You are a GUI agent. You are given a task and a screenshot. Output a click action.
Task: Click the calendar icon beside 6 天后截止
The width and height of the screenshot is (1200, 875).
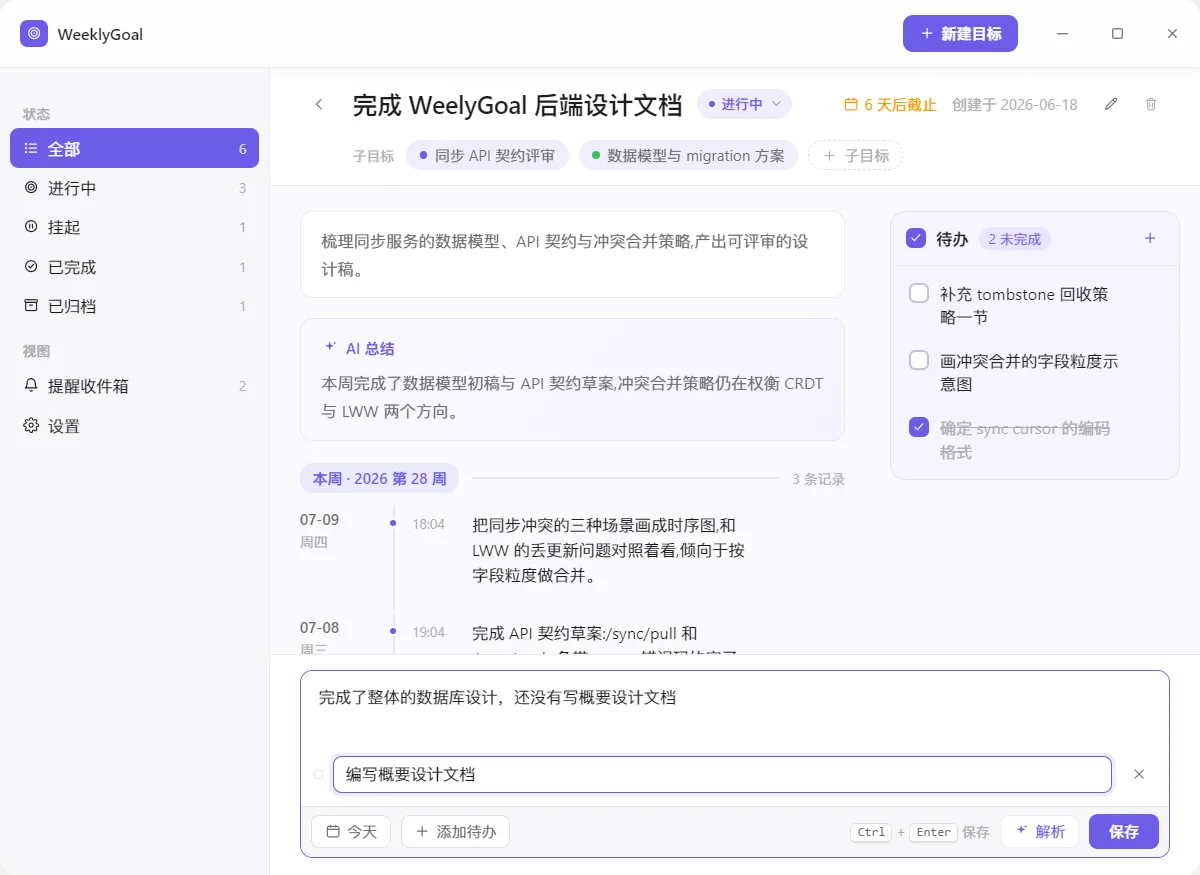pos(852,104)
